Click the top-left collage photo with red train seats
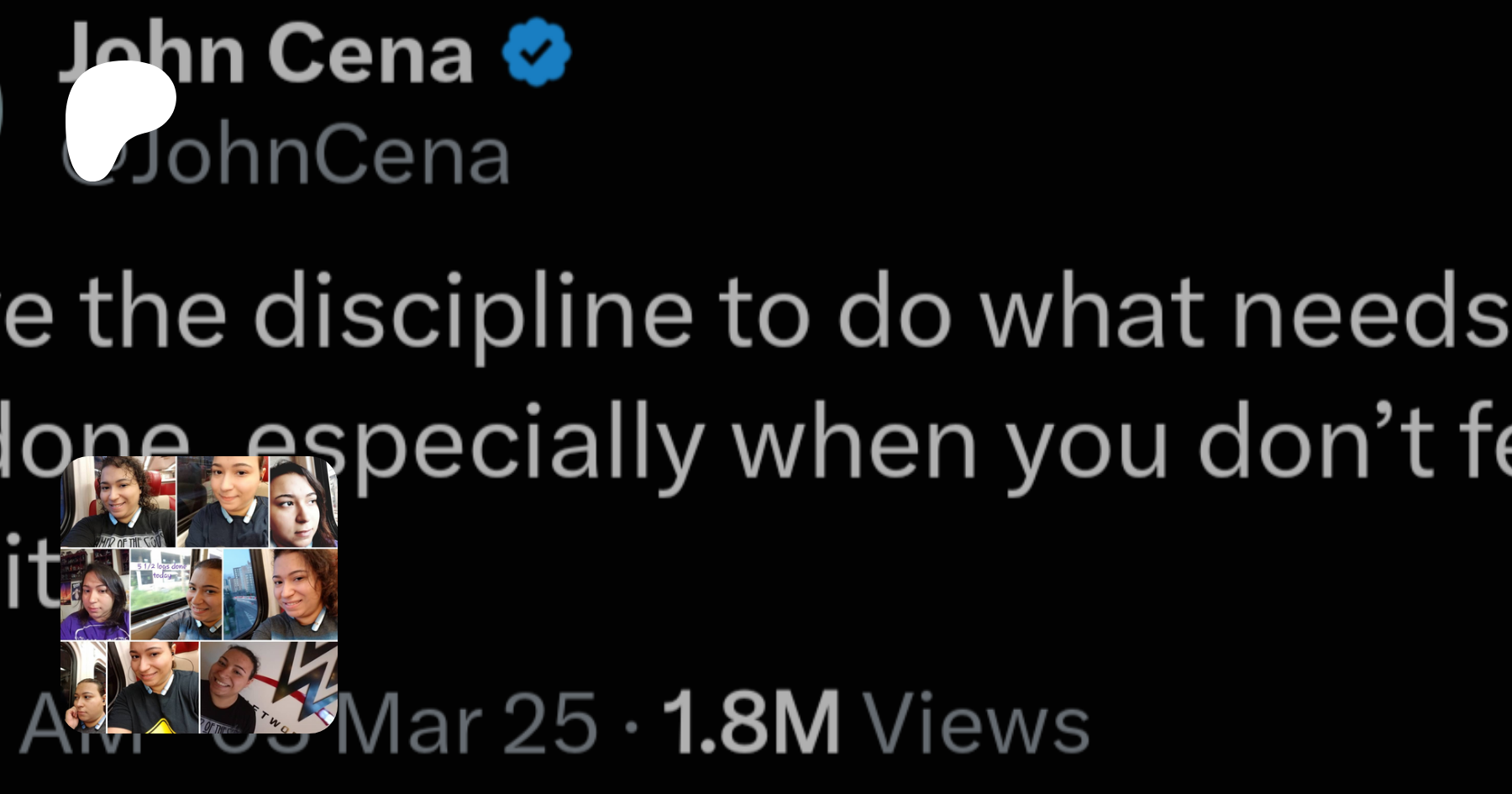1512x794 pixels. point(118,502)
